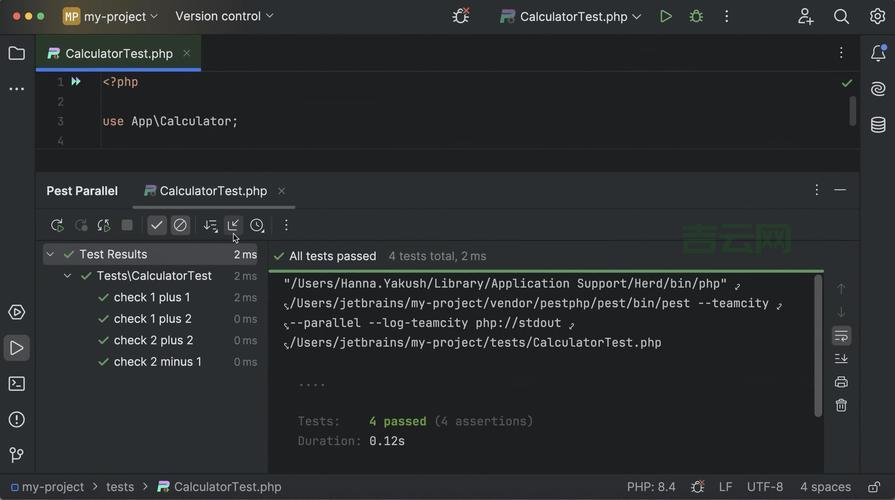Screen dimensions: 895x500
Task: Collapse the Test Results tree node
Action: (50, 255)
